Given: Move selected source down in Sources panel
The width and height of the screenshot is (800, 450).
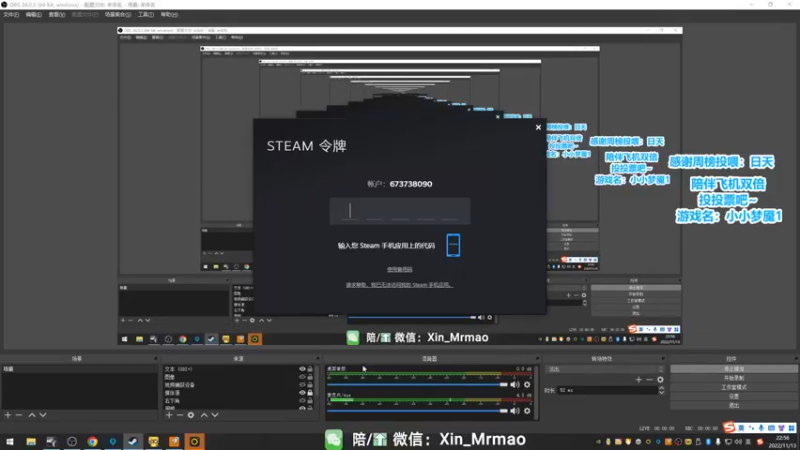Looking at the screenshot, I should (x=215, y=415).
